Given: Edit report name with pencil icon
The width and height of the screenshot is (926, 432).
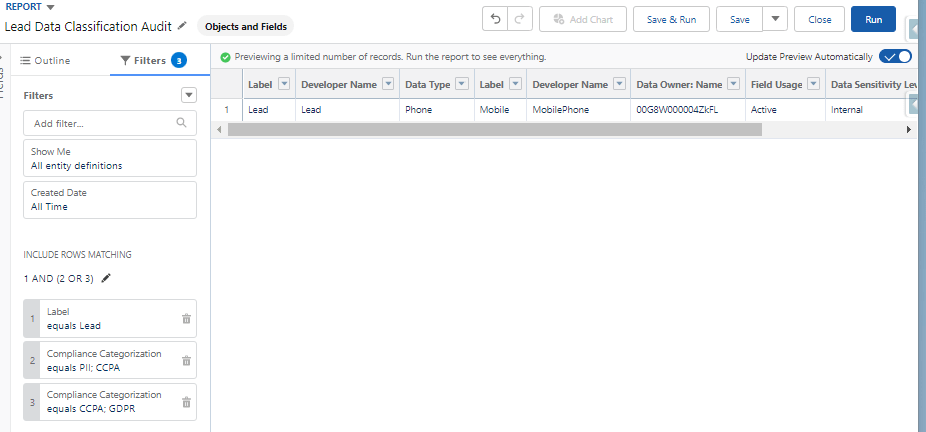Looking at the screenshot, I should (182, 26).
